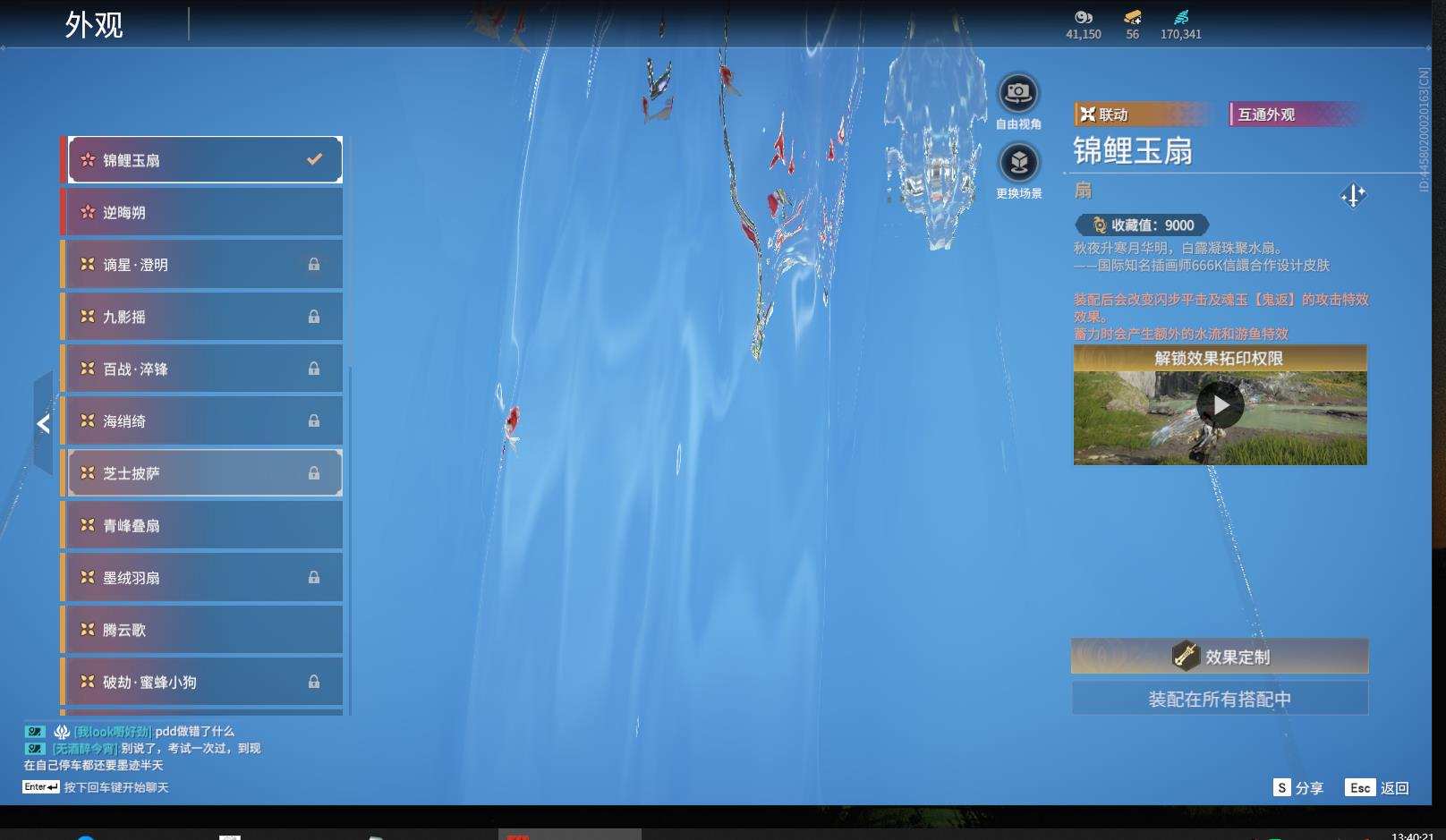Screen dimensions: 1446x840
Task: Click the taskbar clock
Action: (x=1412, y=836)
